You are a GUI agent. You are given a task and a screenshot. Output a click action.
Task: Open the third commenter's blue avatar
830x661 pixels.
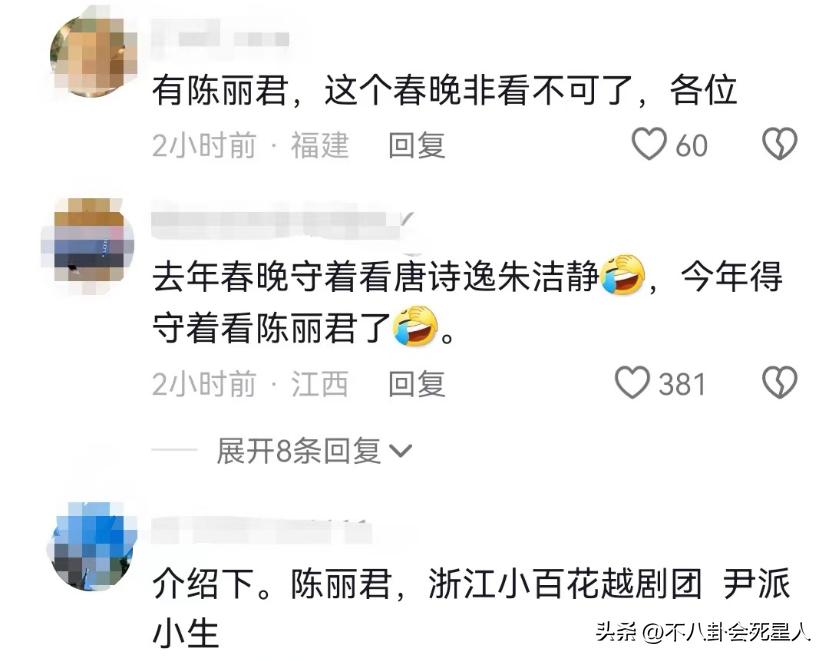point(93,545)
